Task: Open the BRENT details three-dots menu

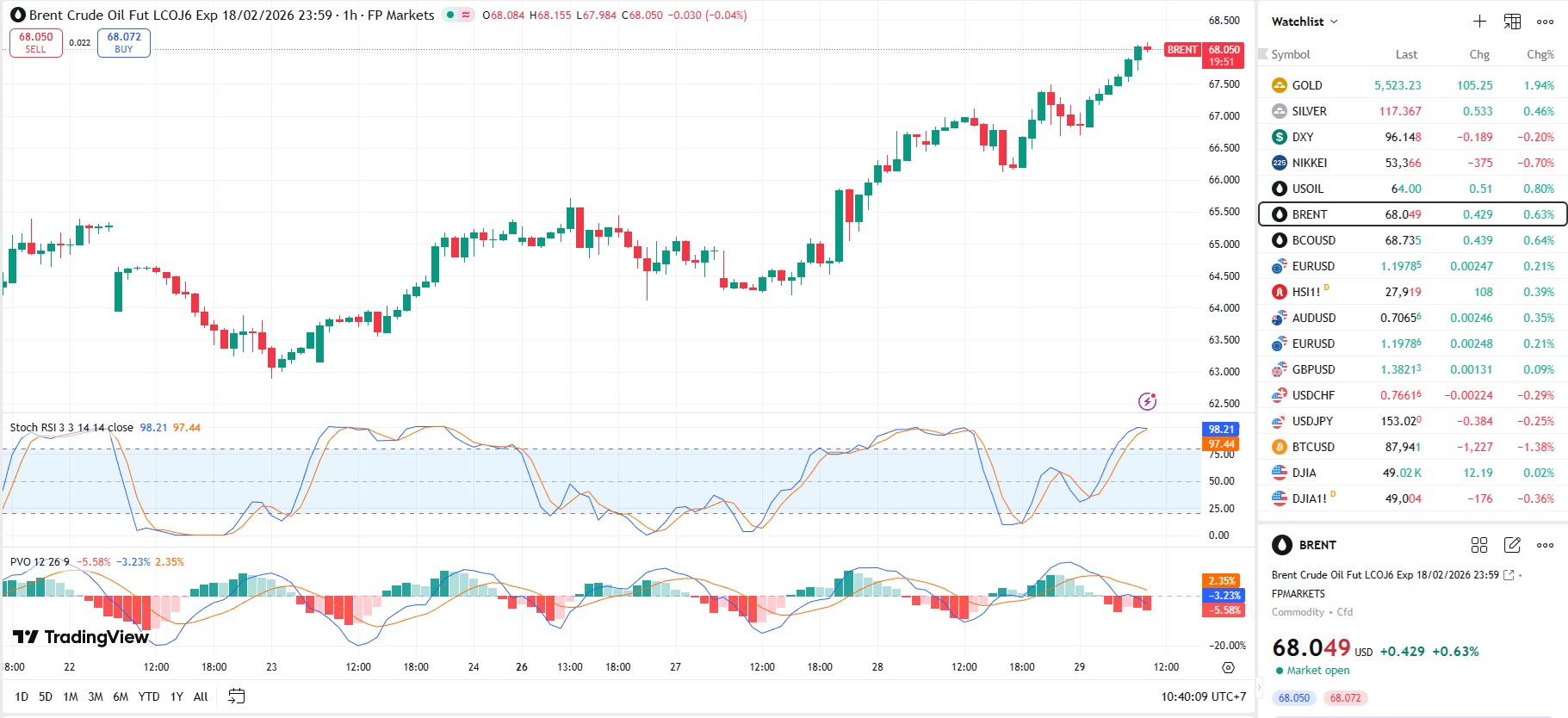Action: [1545, 545]
